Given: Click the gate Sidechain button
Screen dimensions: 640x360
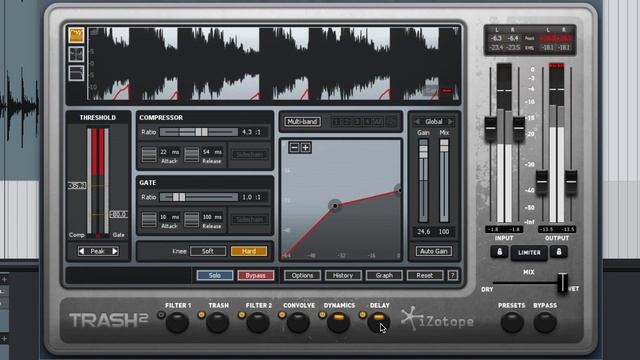Looking at the screenshot, I should click(x=249, y=220).
